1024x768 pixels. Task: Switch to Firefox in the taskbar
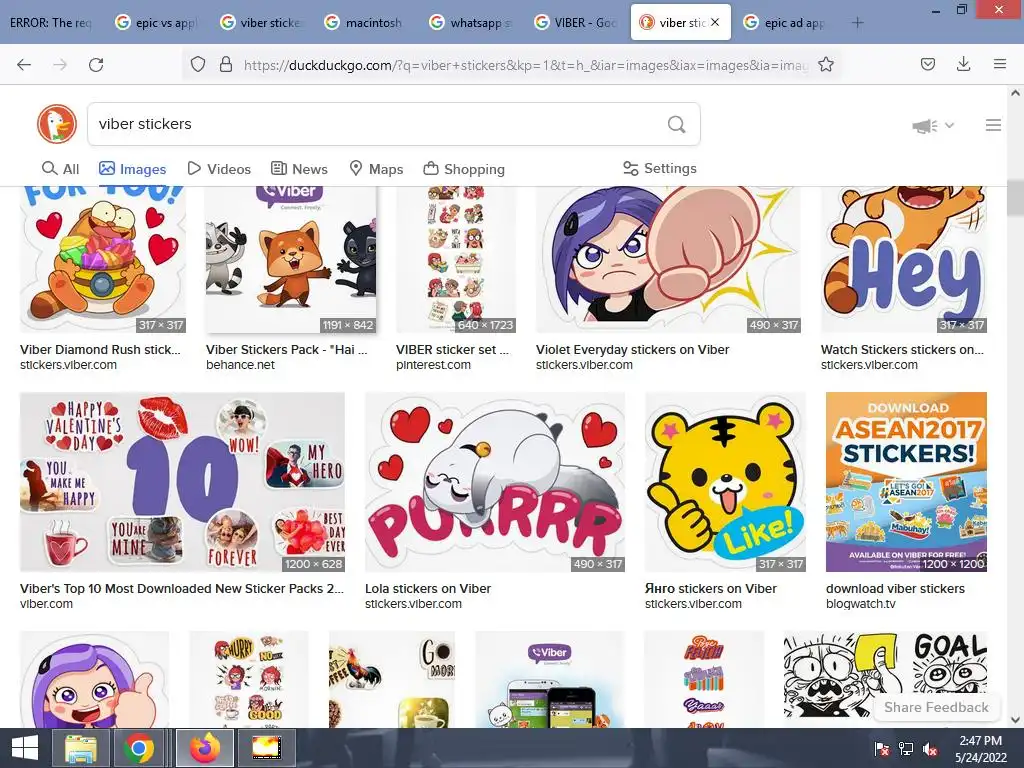pos(205,748)
